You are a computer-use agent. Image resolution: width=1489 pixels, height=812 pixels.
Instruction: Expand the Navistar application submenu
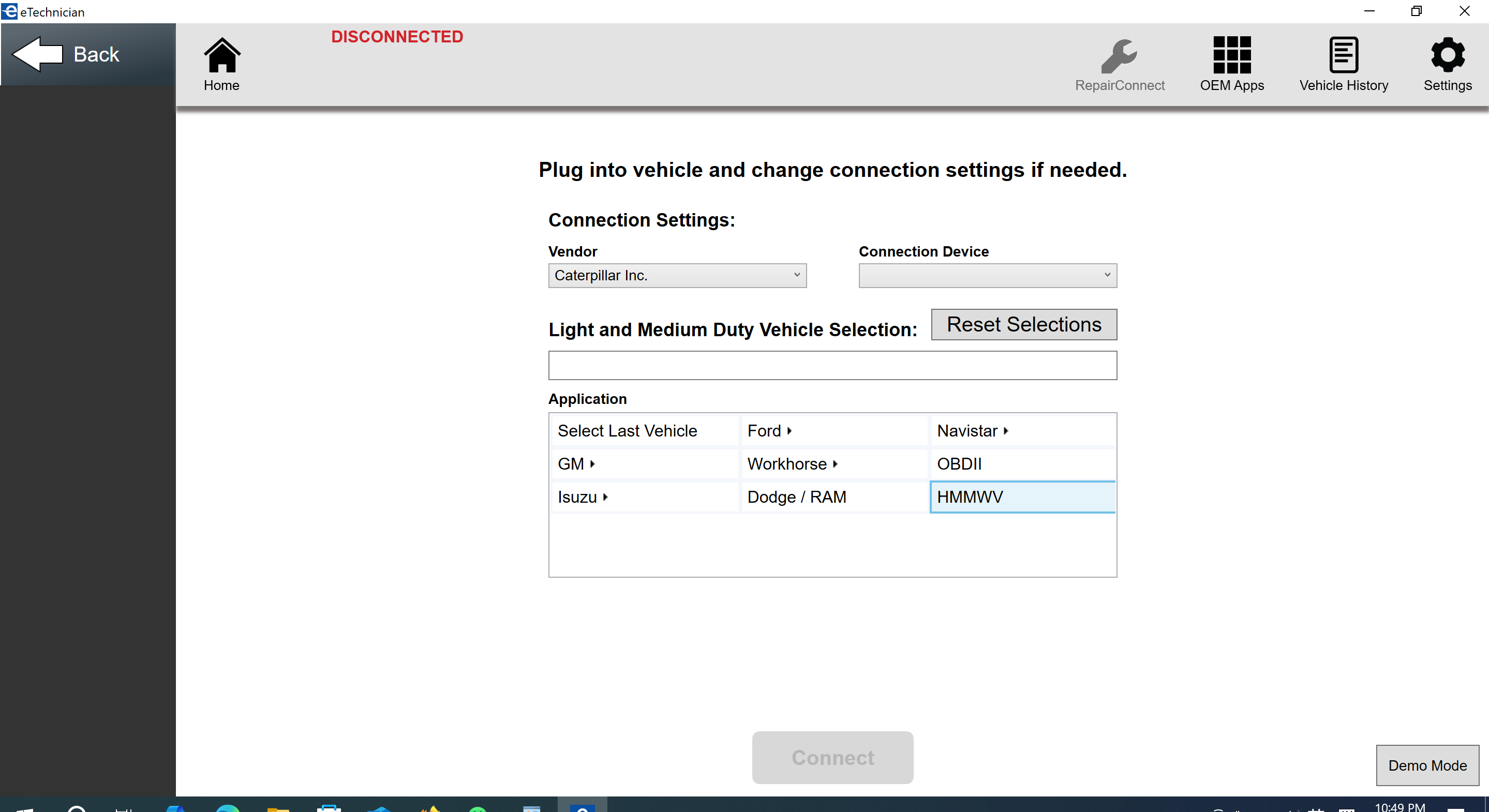click(1023, 430)
